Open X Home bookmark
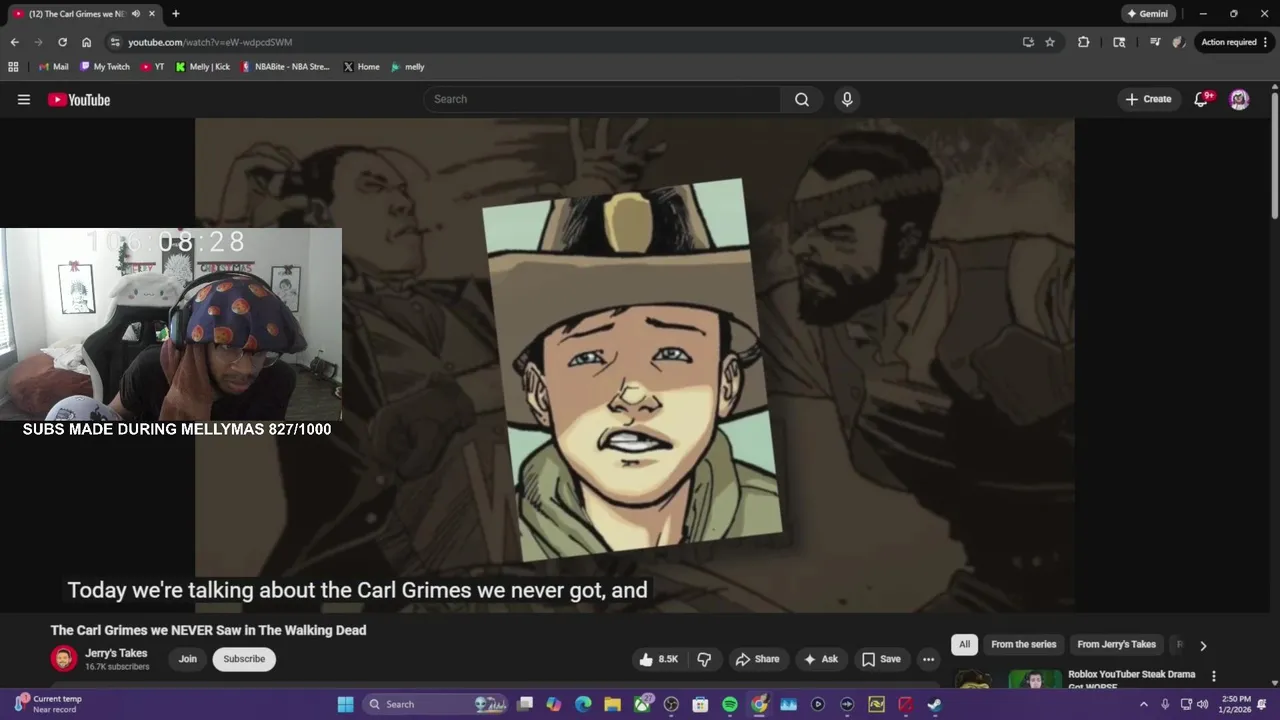Screen dimensions: 1280x720 pyautogui.click(x=361, y=67)
